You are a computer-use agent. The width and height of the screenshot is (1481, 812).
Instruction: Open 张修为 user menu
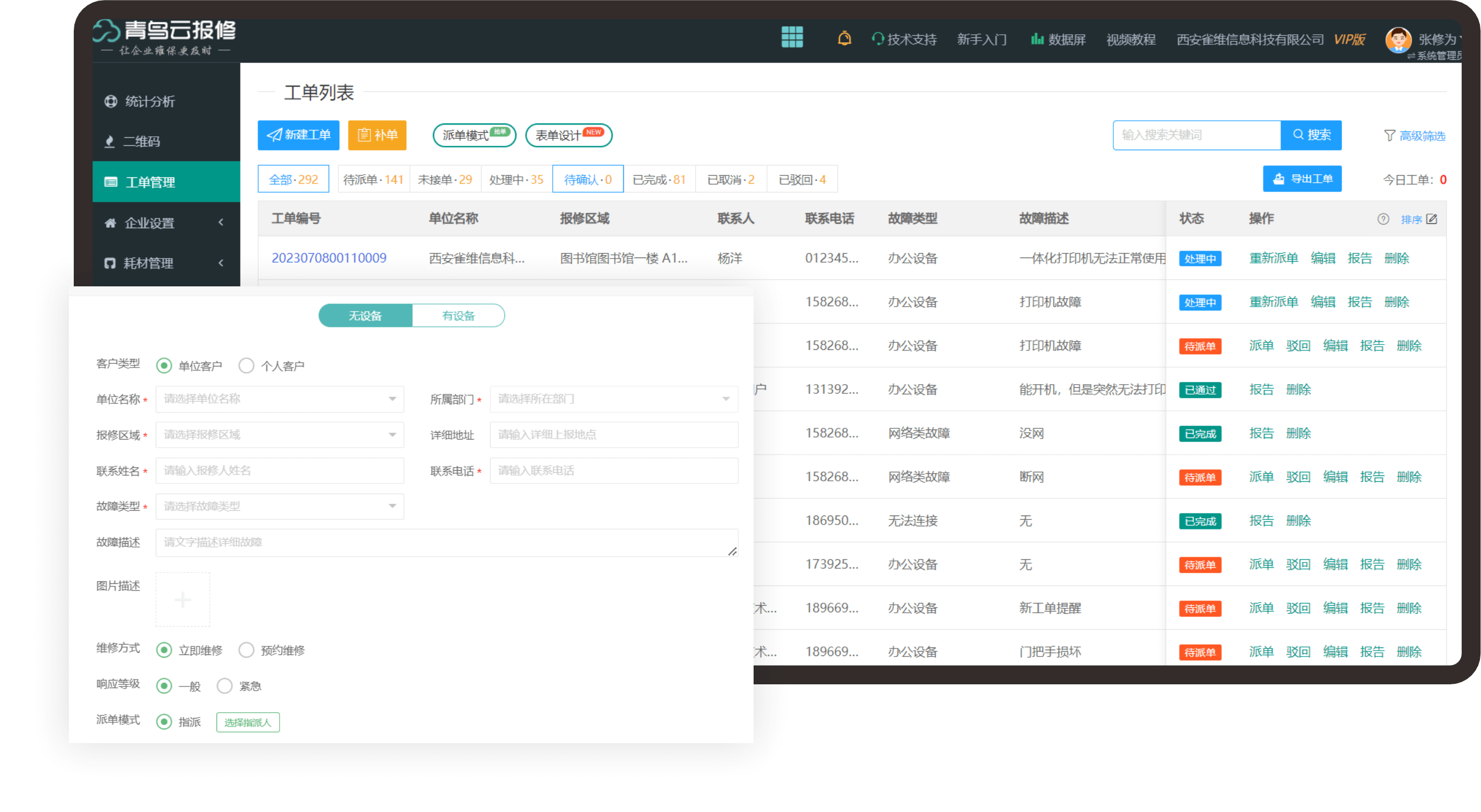(1439, 39)
